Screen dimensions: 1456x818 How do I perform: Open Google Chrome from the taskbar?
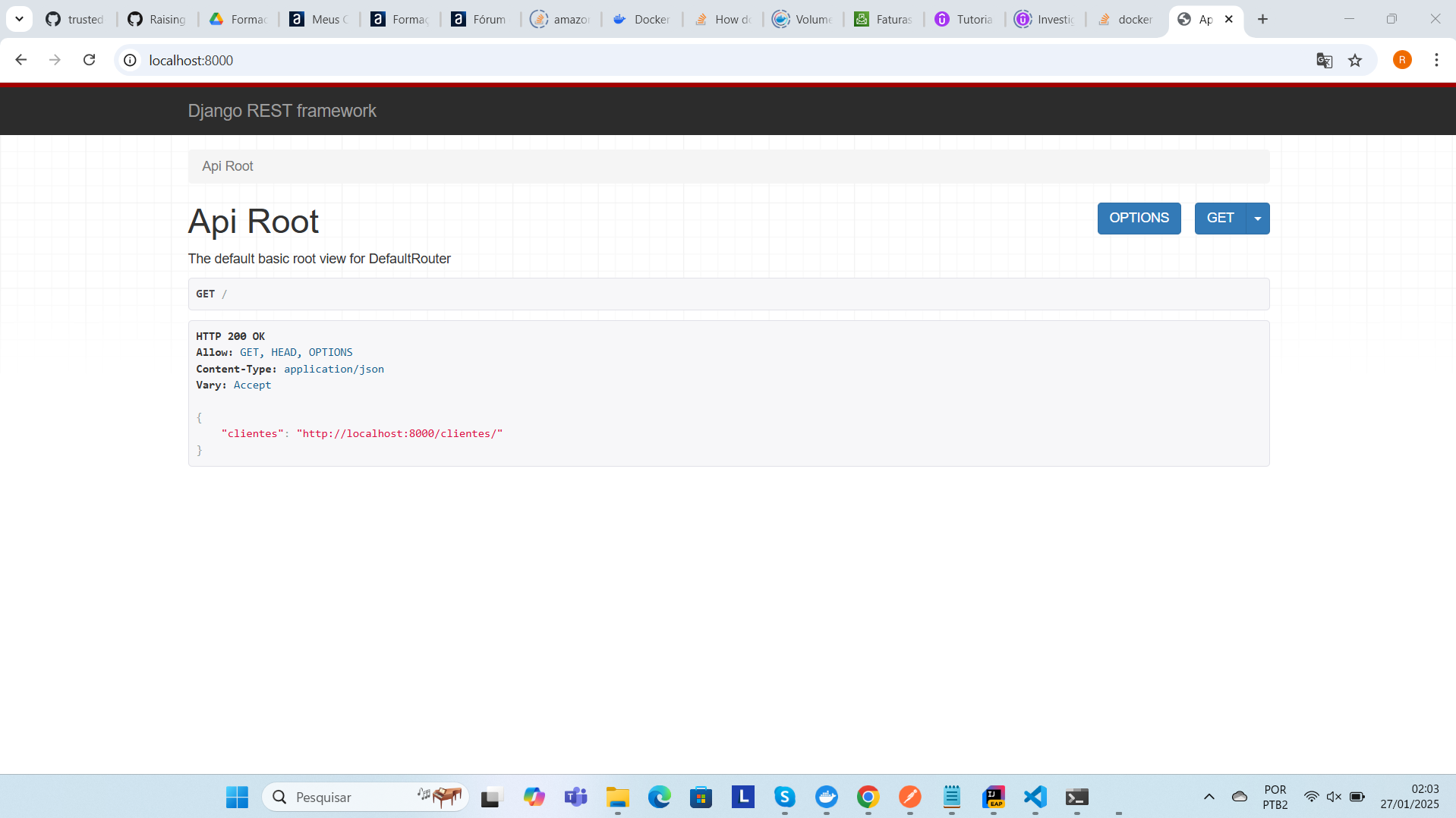click(x=868, y=797)
